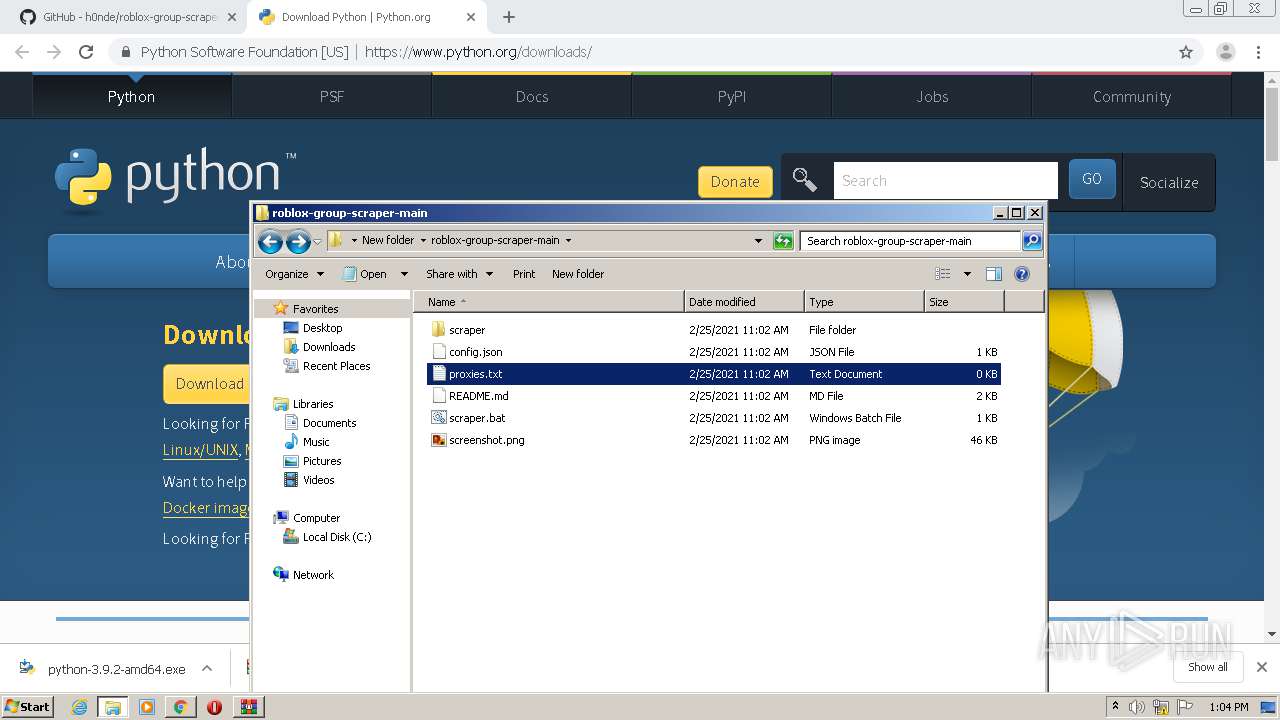Image resolution: width=1280 pixels, height=720 pixels.
Task: Click Print in the Explorer toolbar
Action: click(x=524, y=274)
